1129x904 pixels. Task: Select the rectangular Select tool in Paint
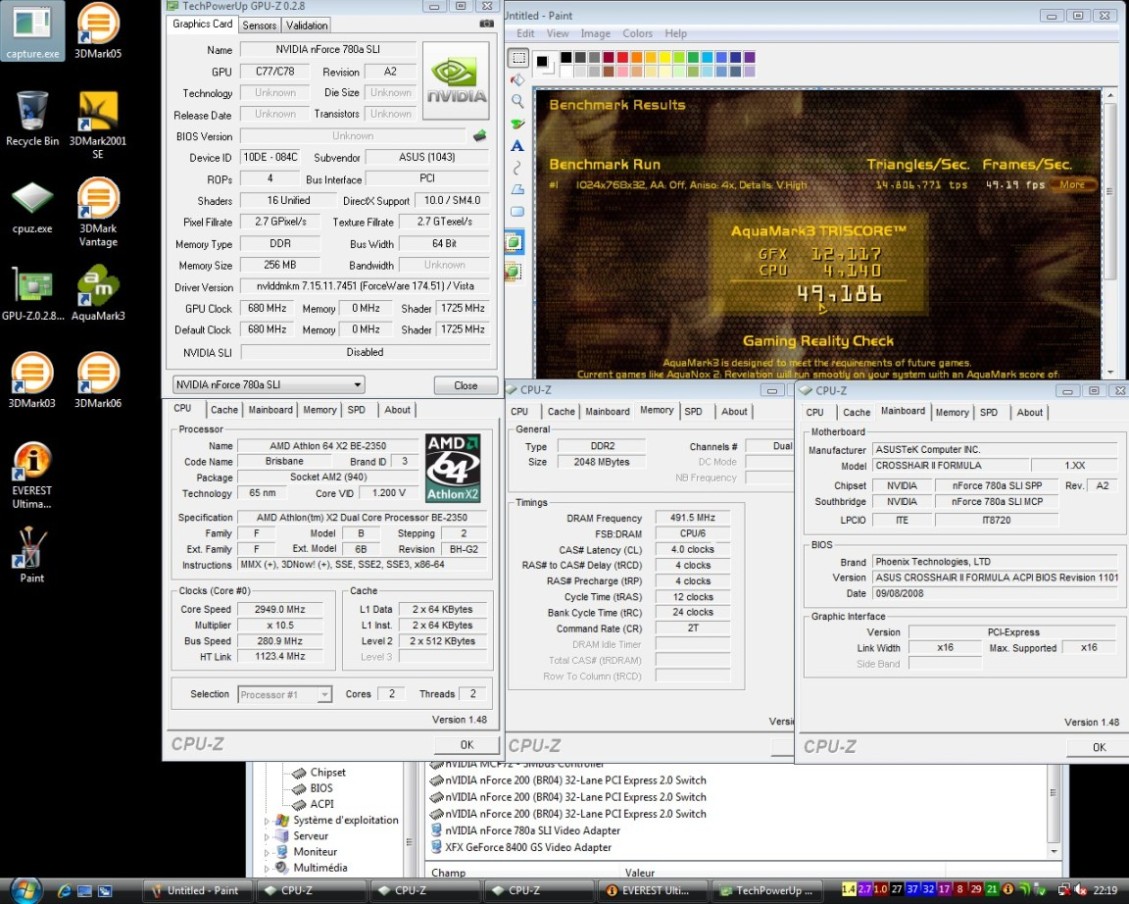518,58
